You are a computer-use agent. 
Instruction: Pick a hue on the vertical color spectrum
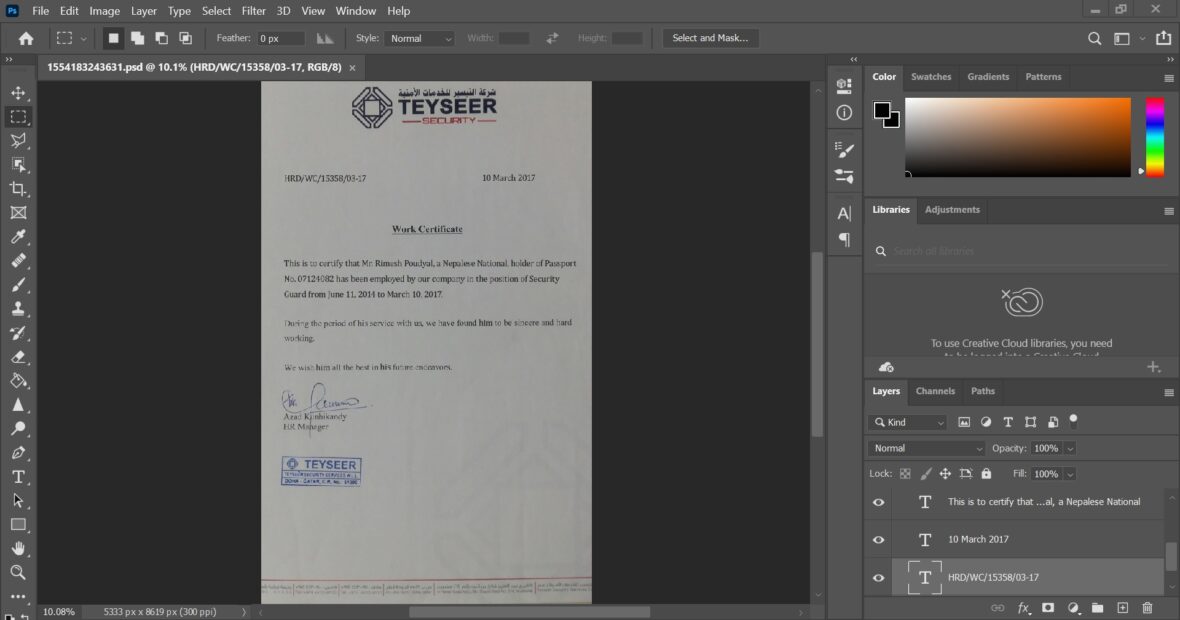click(x=1154, y=137)
